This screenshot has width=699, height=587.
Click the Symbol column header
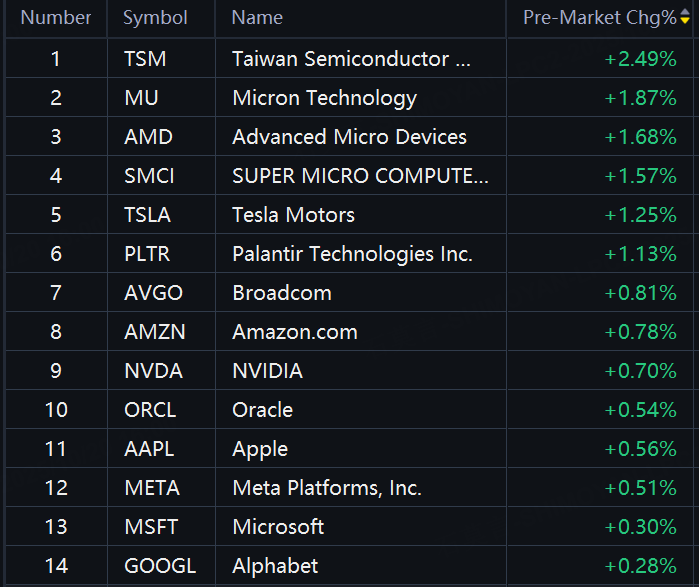pyautogui.click(x=155, y=18)
